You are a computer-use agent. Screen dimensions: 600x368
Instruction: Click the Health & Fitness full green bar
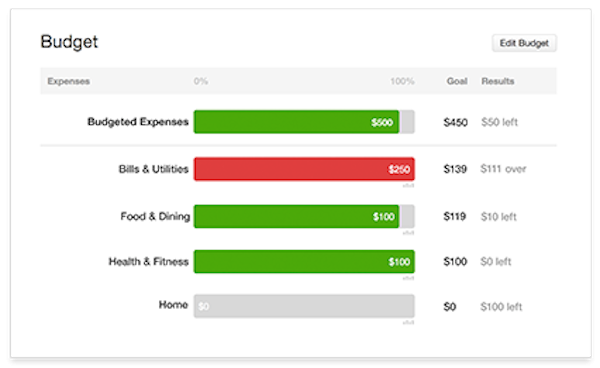click(304, 261)
